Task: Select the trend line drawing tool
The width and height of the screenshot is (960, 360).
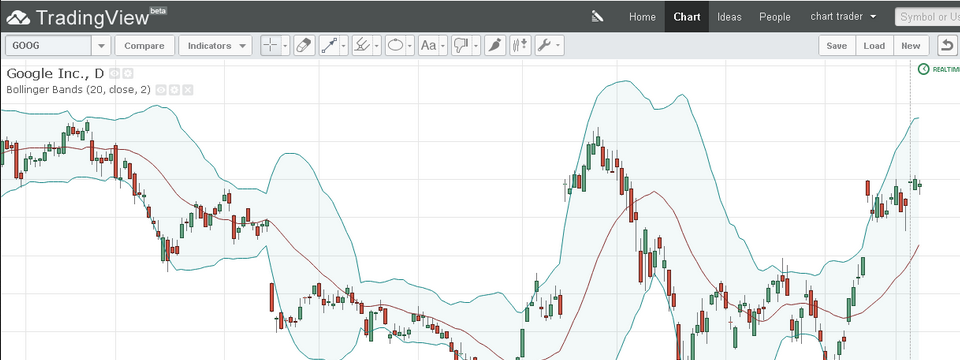Action: (329, 46)
